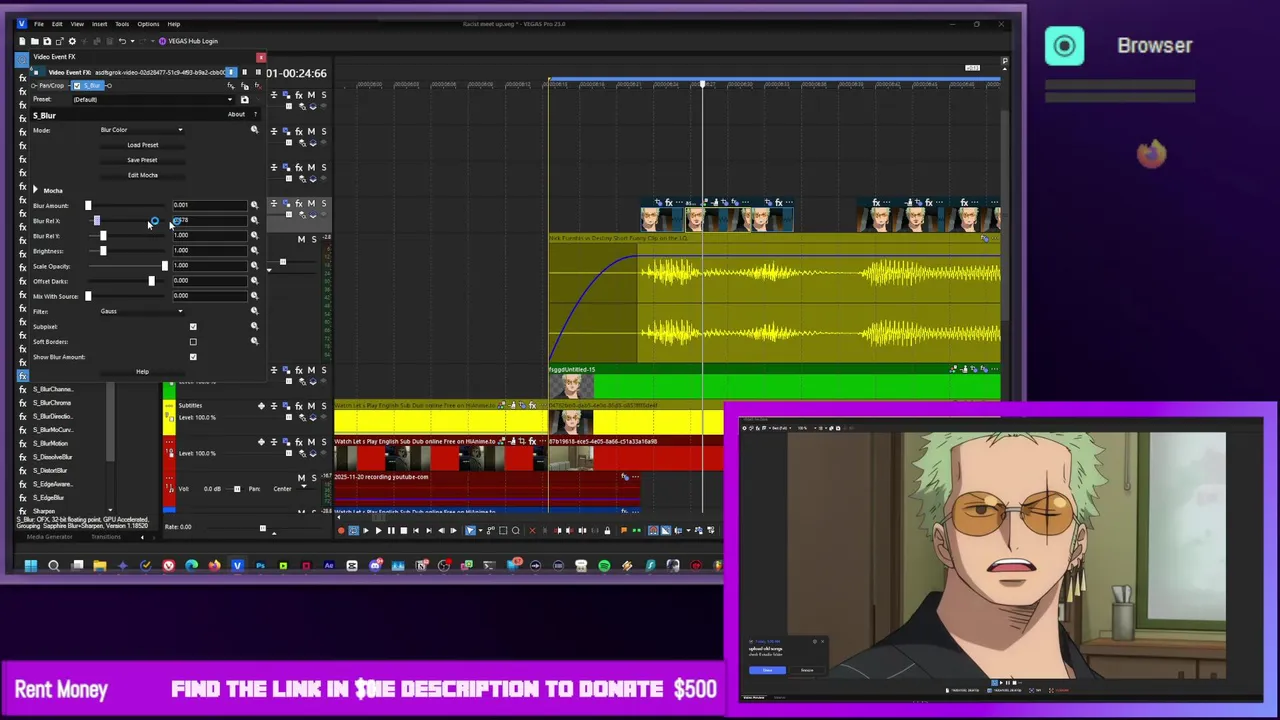Uncheck the Subpixel checkbox
The image size is (1280, 720).
tap(193, 326)
